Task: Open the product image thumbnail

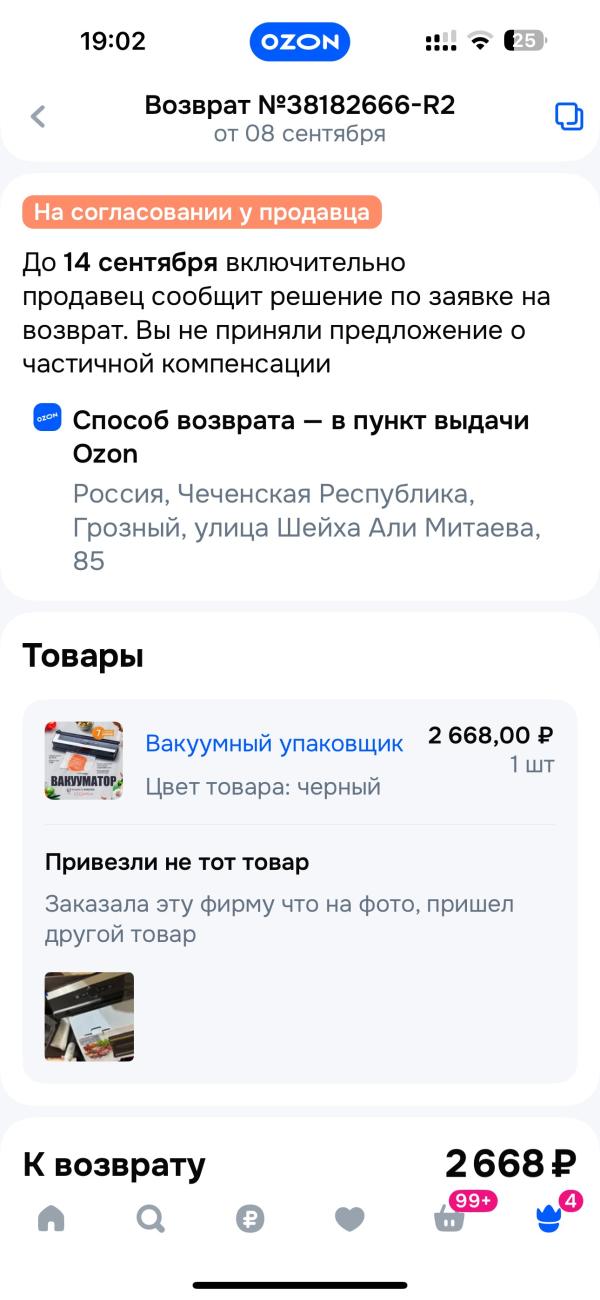Action: (83, 761)
